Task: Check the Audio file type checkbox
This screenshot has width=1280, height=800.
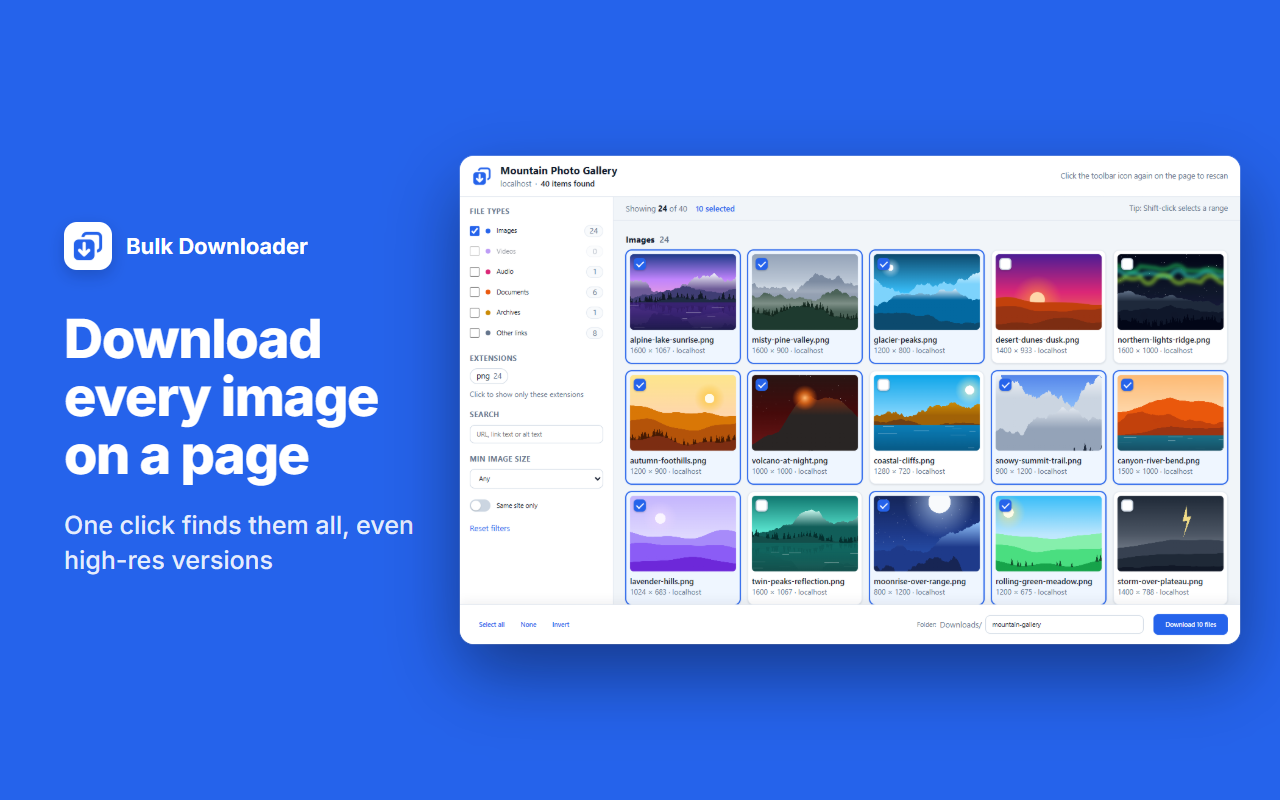Action: [x=475, y=272]
